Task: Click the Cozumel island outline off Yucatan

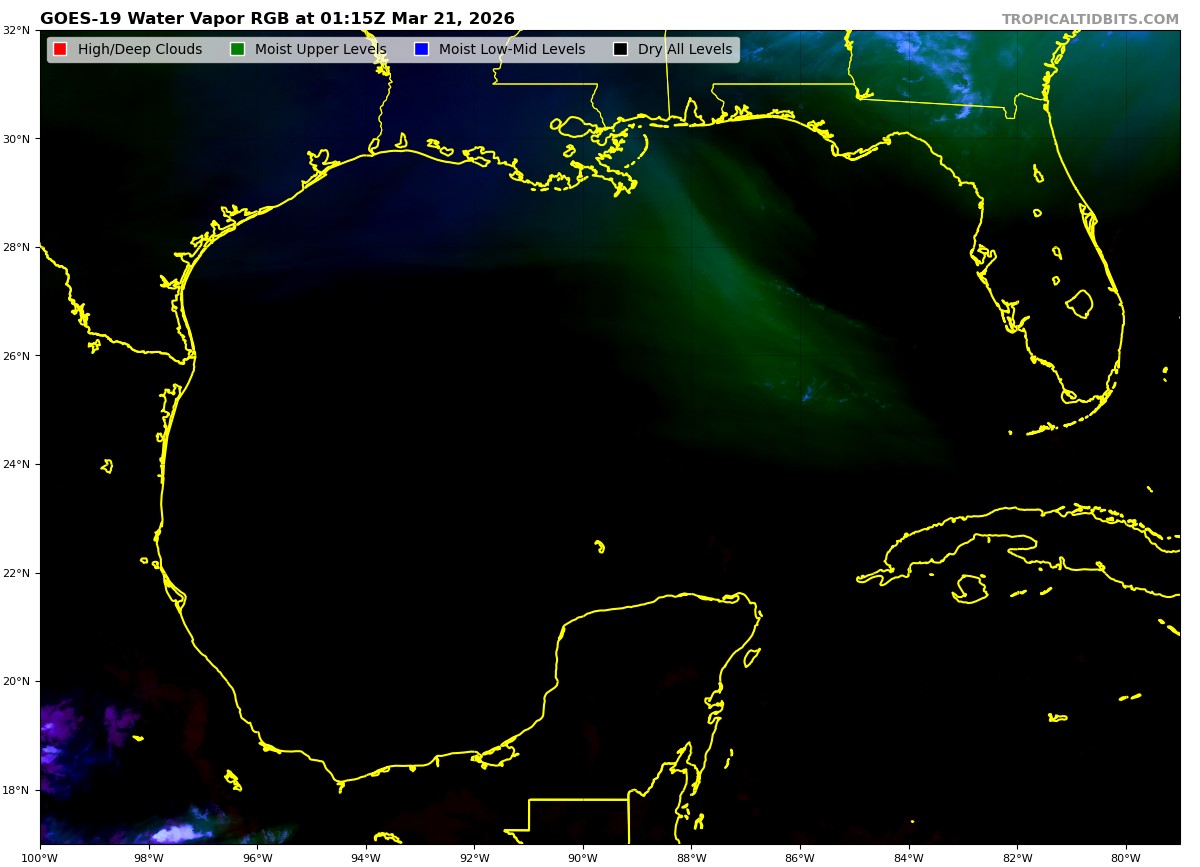Action: click(x=751, y=657)
